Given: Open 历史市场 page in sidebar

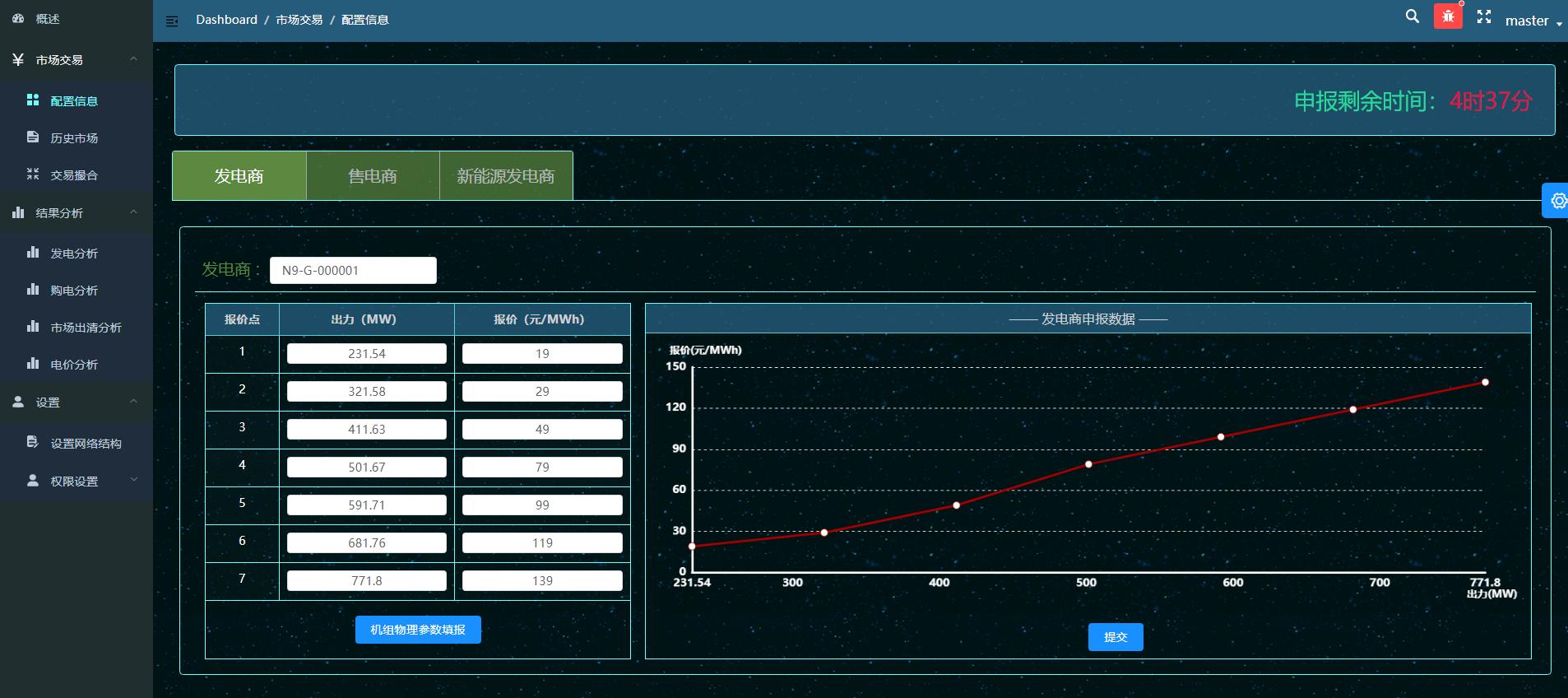Looking at the screenshot, I should [74, 138].
